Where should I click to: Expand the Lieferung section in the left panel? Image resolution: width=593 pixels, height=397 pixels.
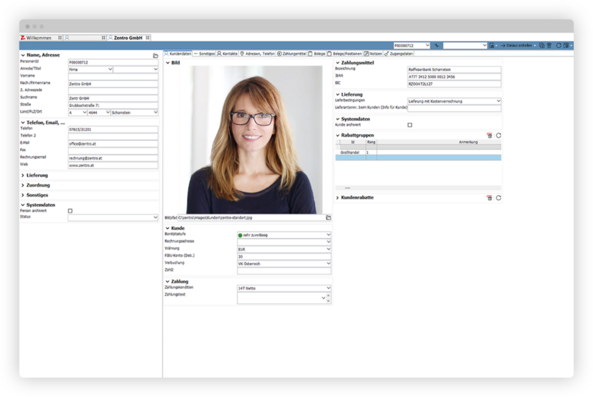point(23,175)
